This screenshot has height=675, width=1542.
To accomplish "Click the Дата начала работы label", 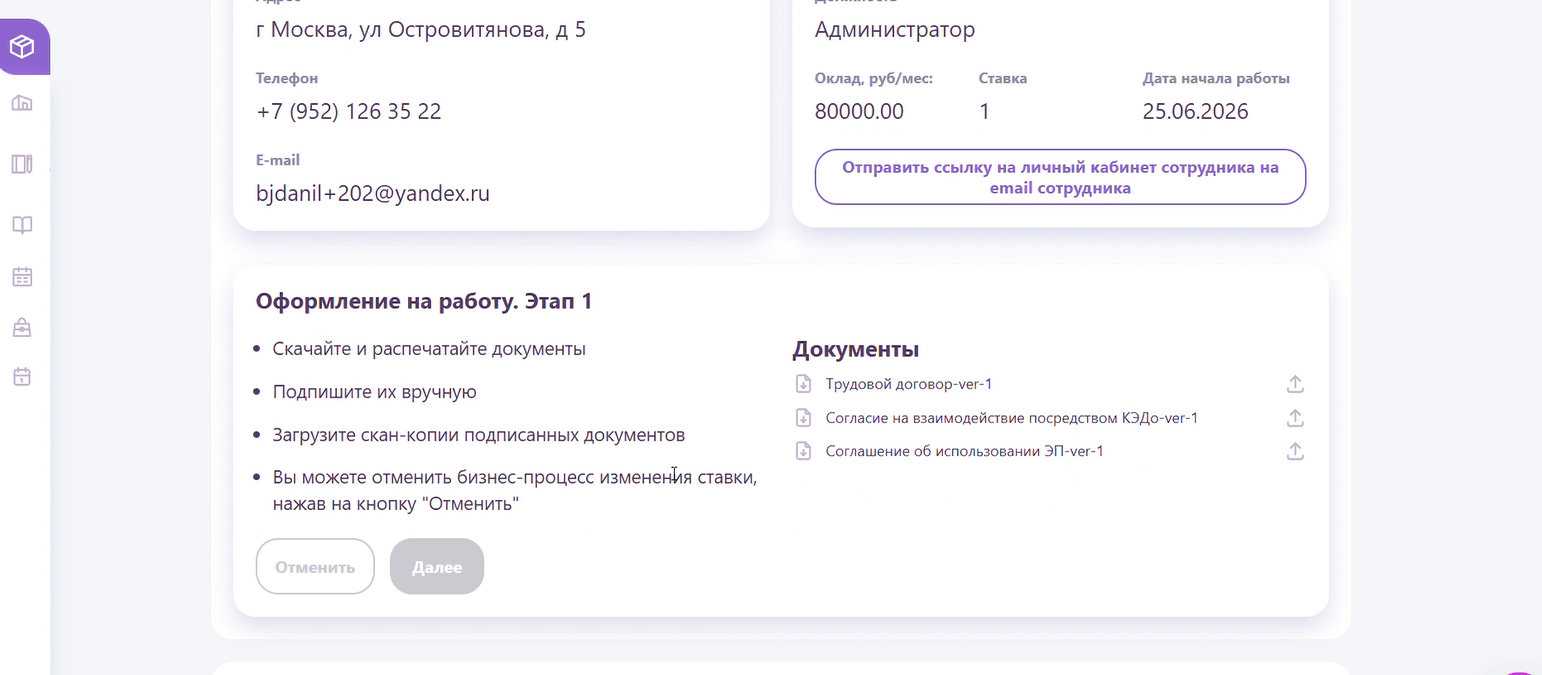I will 1216,78.
